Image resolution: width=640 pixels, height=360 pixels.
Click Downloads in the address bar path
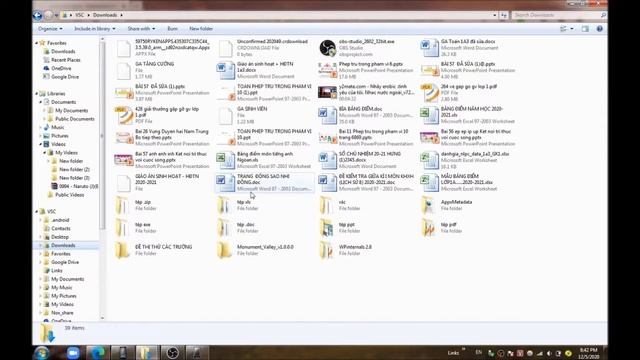[105, 15]
